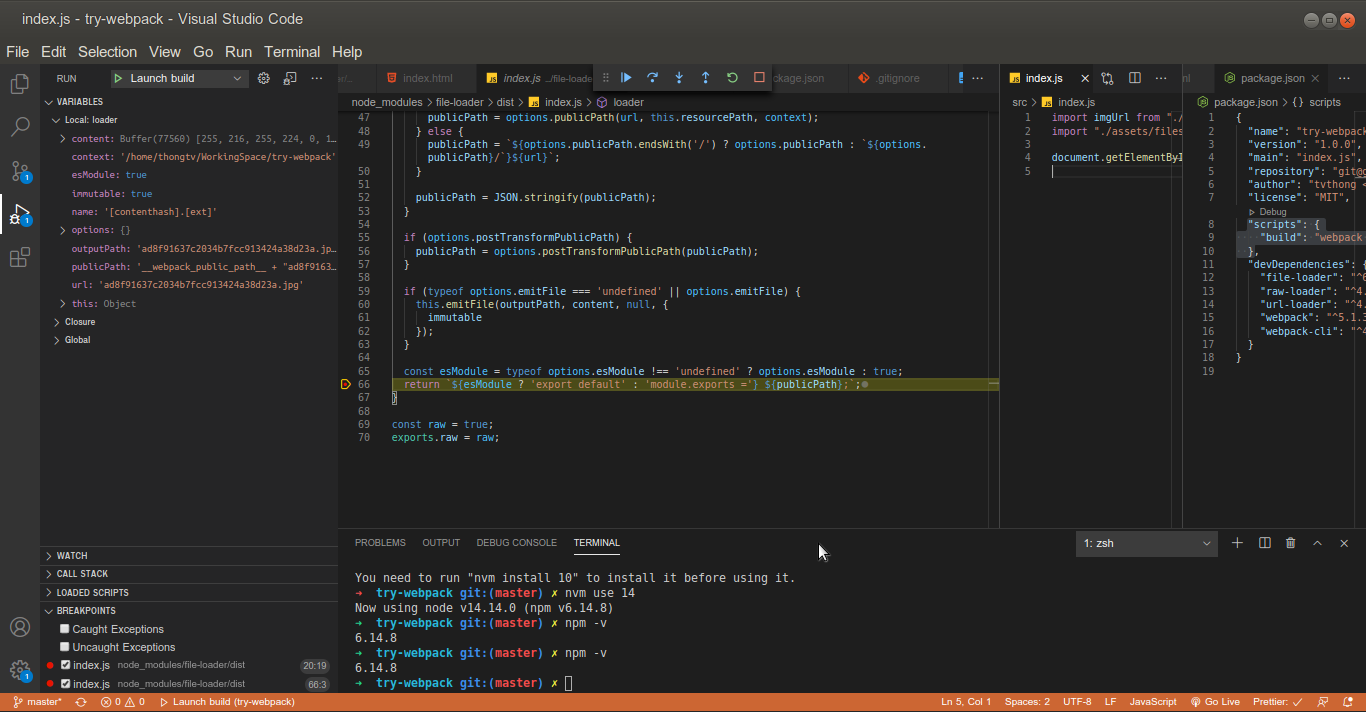Stop the debugging session
1366x712 pixels.
[x=759, y=78]
